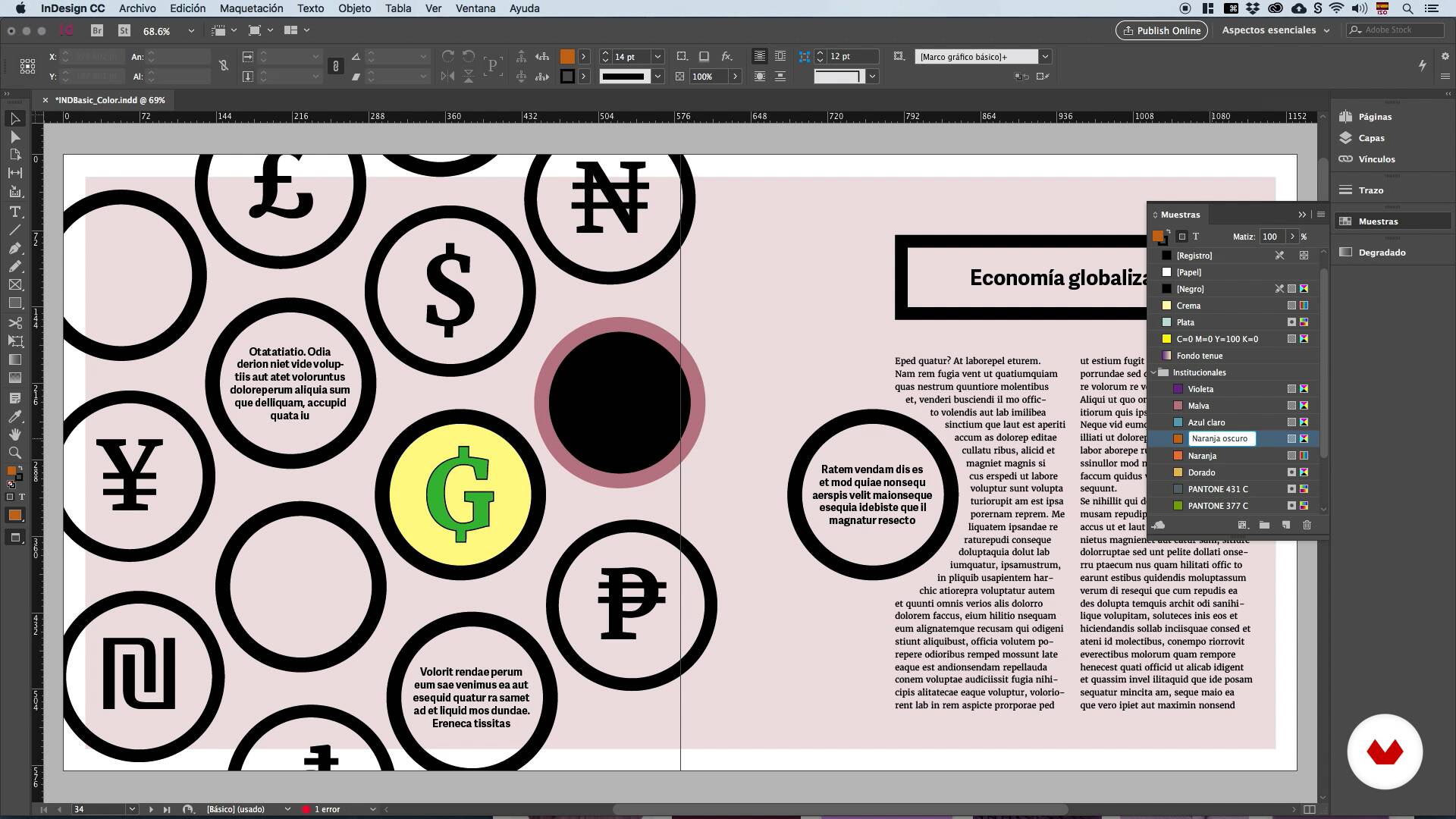Image resolution: width=1456 pixels, height=819 pixels.
Task: Open the Degradado panel
Action: point(1381,253)
